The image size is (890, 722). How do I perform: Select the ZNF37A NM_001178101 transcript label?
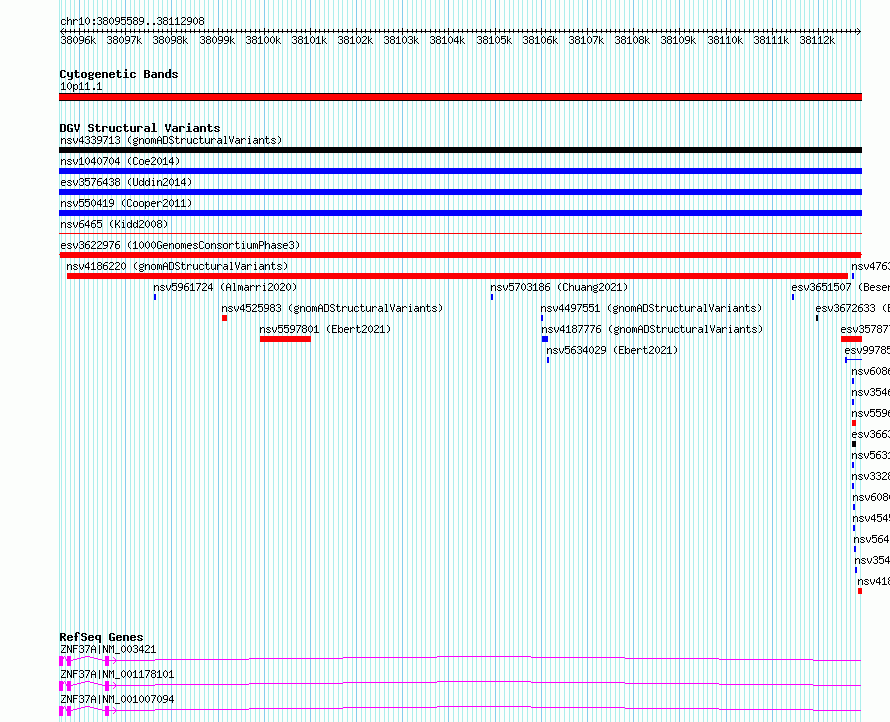pyautogui.click(x=117, y=675)
